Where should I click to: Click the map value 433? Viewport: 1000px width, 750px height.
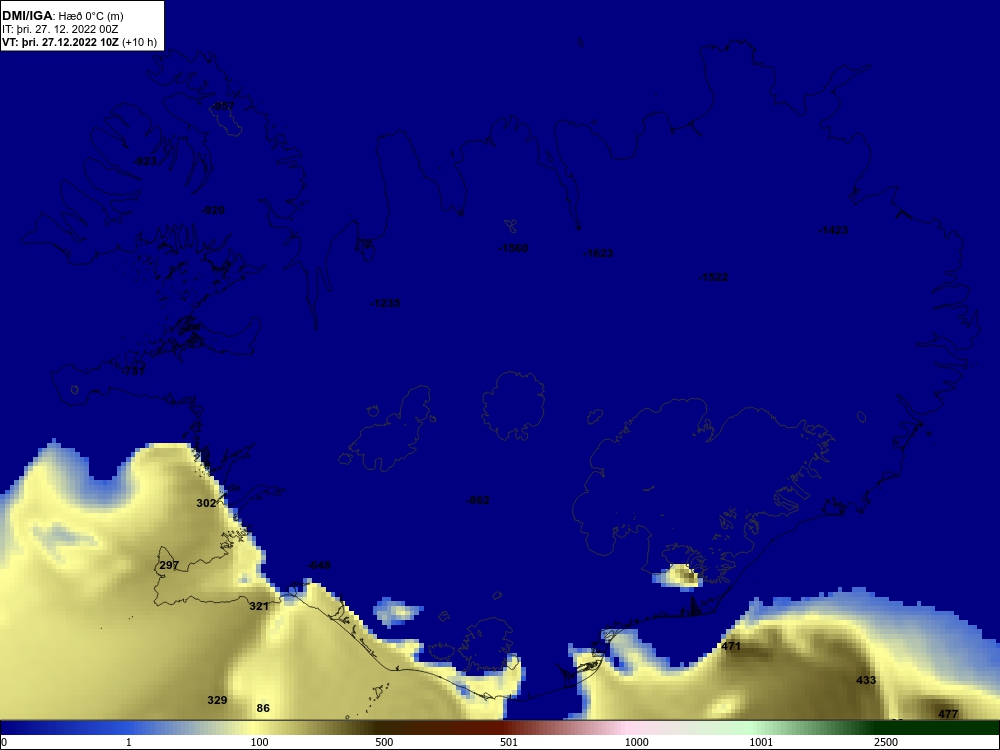coord(866,680)
